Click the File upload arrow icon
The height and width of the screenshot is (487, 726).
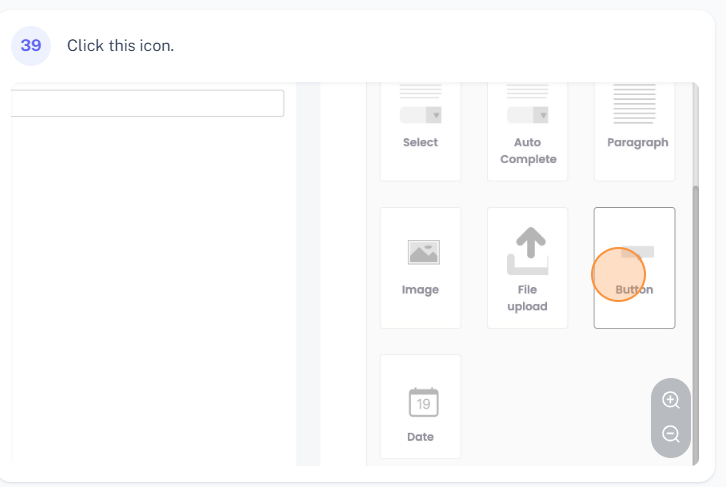[x=527, y=250]
